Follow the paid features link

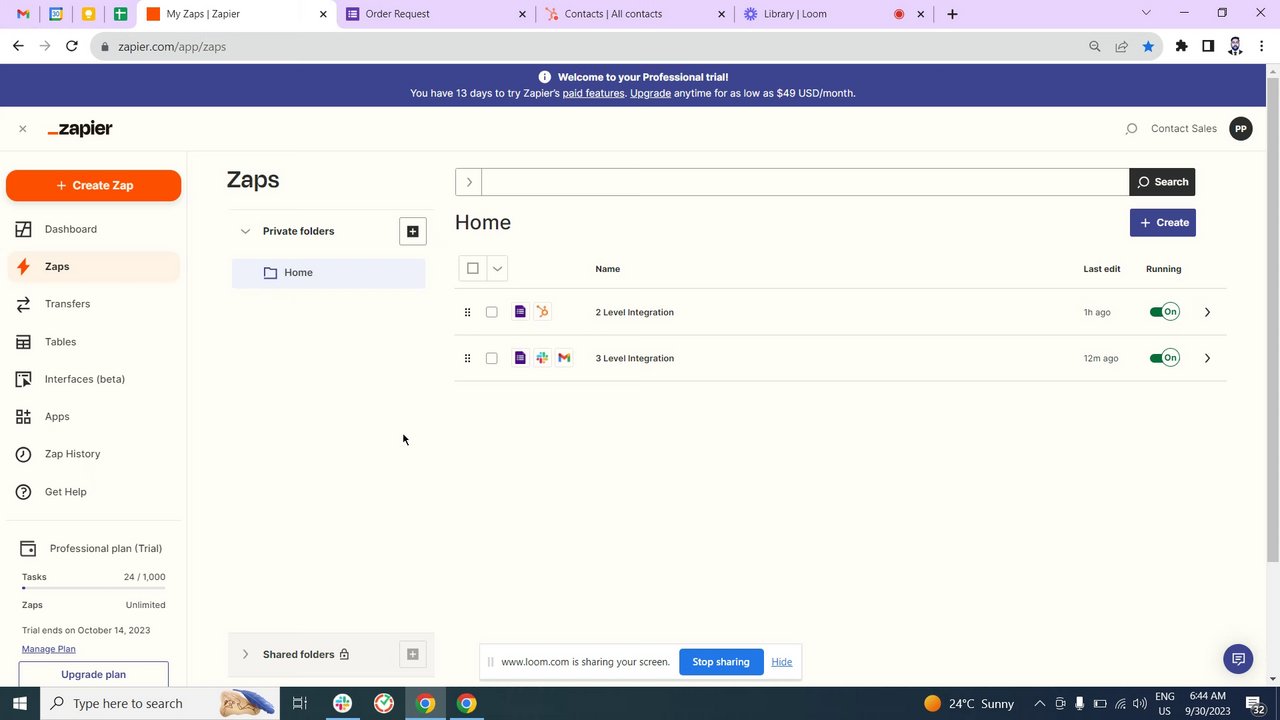pyautogui.click(x=593, y=93)
